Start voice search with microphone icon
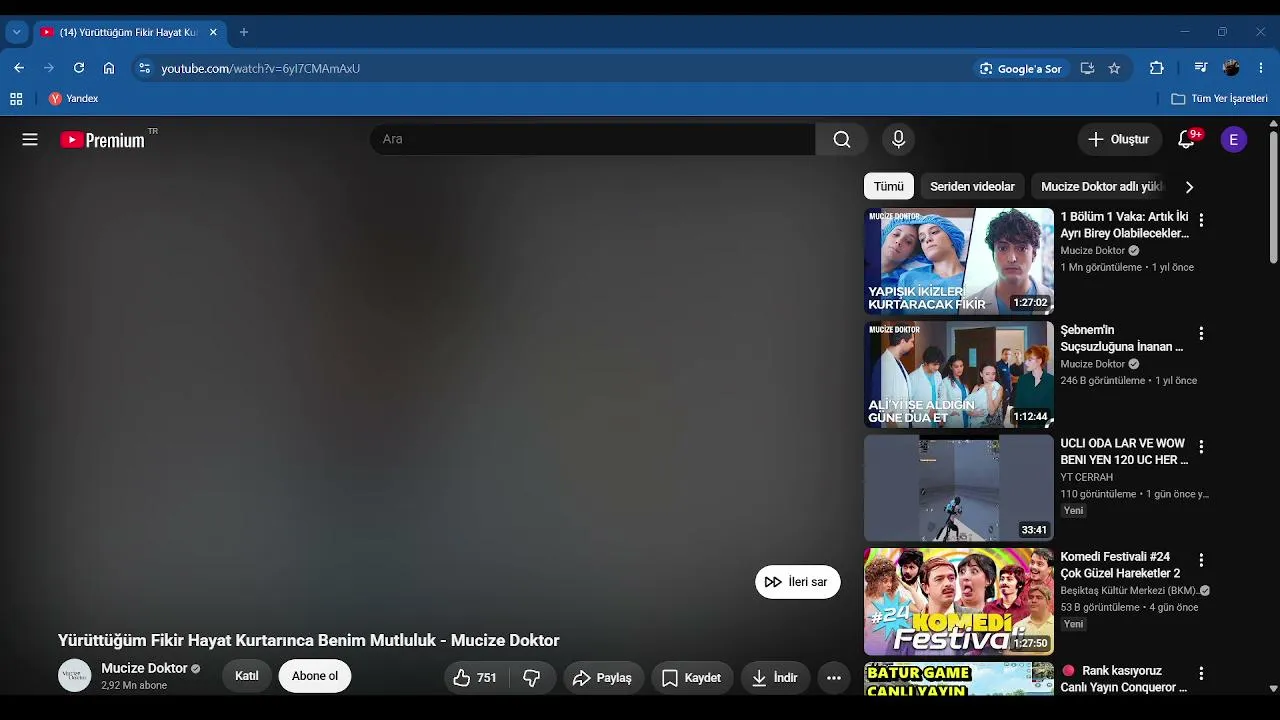Screen dimensions: 1280x720 (x=898, y=140)
